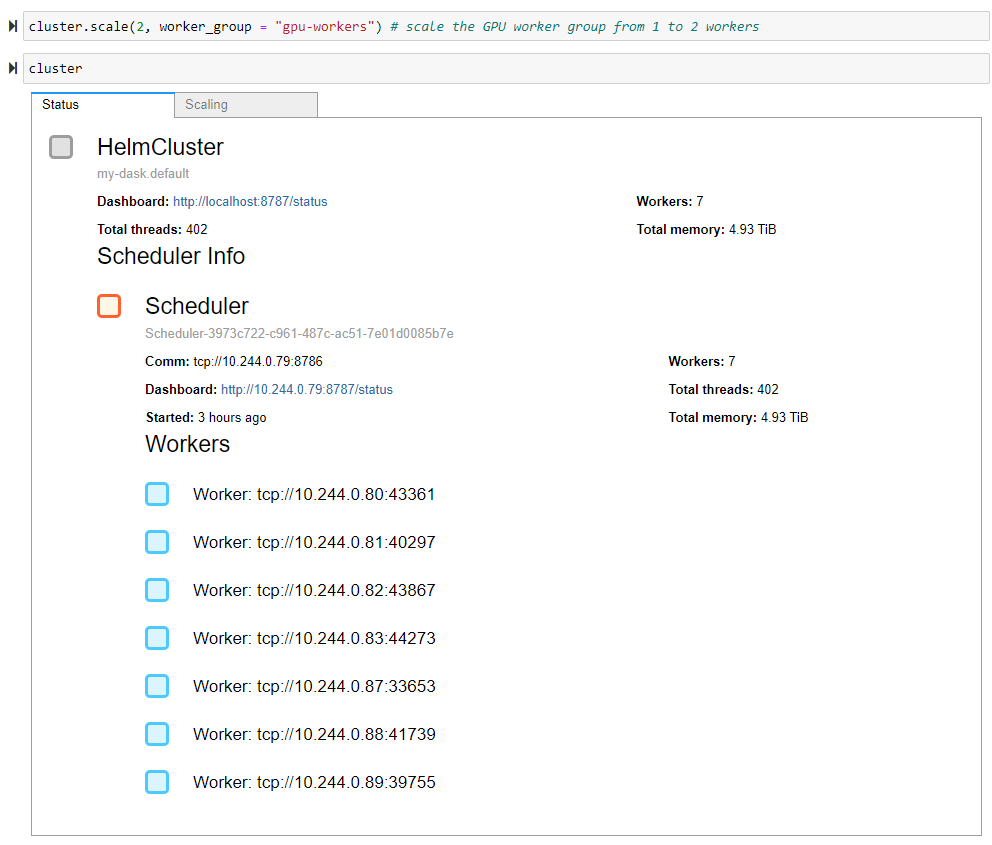Toggle the status square of worker 10.244.0.89:39755
Viewport: 992px width, 845px height.
pyautogui.click(x=157, y=781)
